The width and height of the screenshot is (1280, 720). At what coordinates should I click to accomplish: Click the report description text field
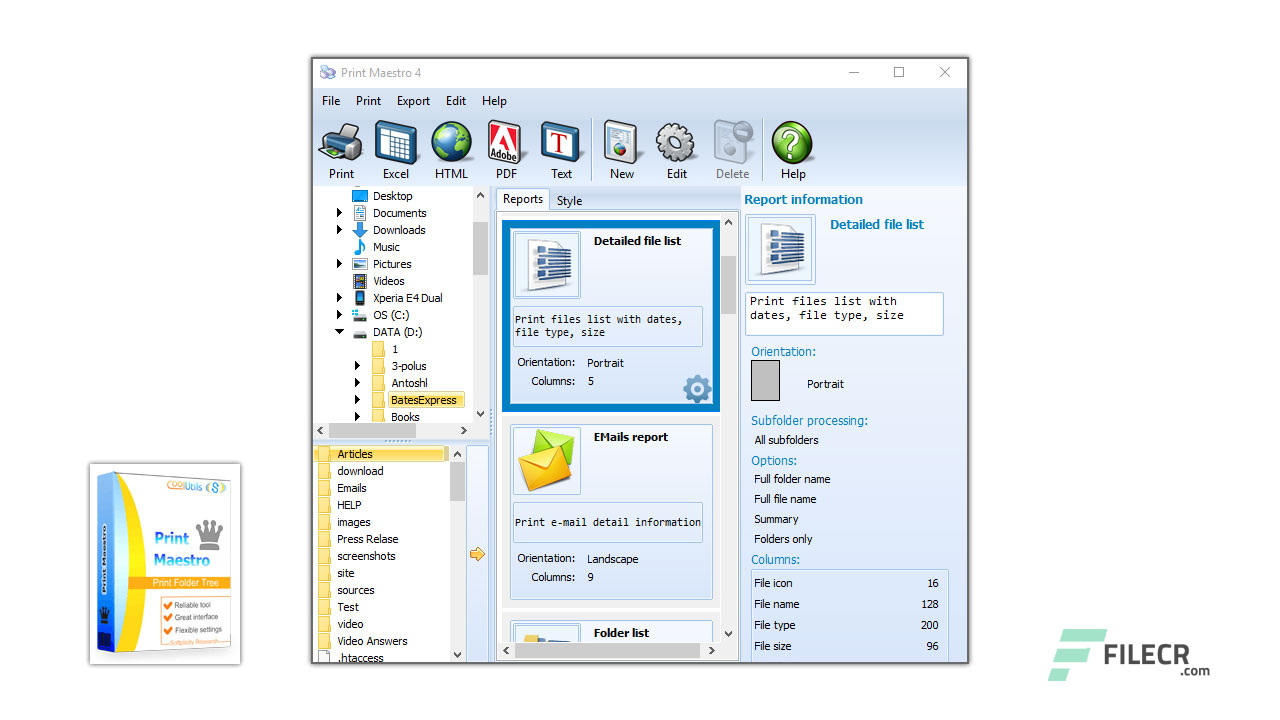[844, 313]
